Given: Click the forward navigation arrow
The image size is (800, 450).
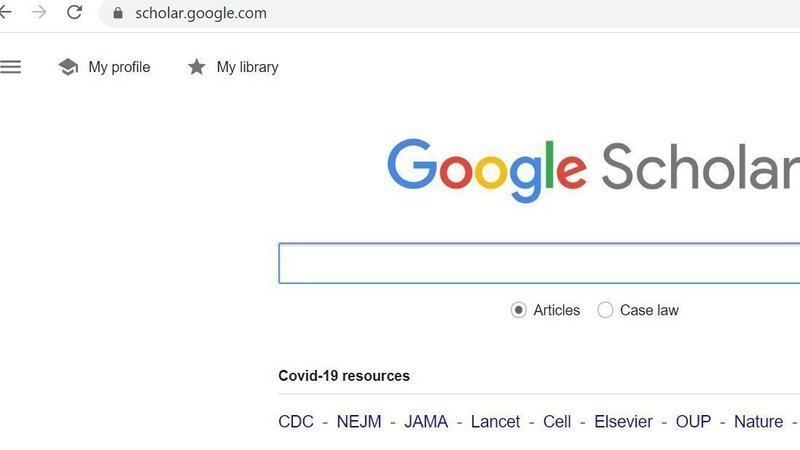Looking at the screenshot, I should (x=39, y=13).
